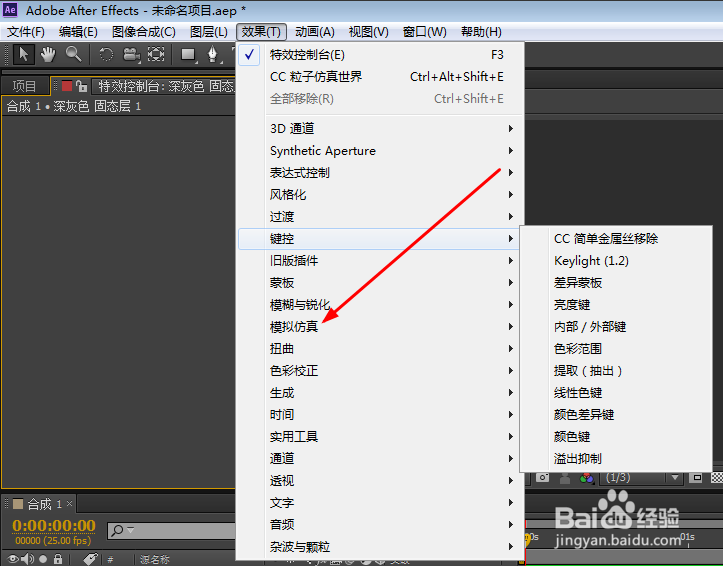
Task: Select the Rectangle mask tool
Action: tap(188, 54)
